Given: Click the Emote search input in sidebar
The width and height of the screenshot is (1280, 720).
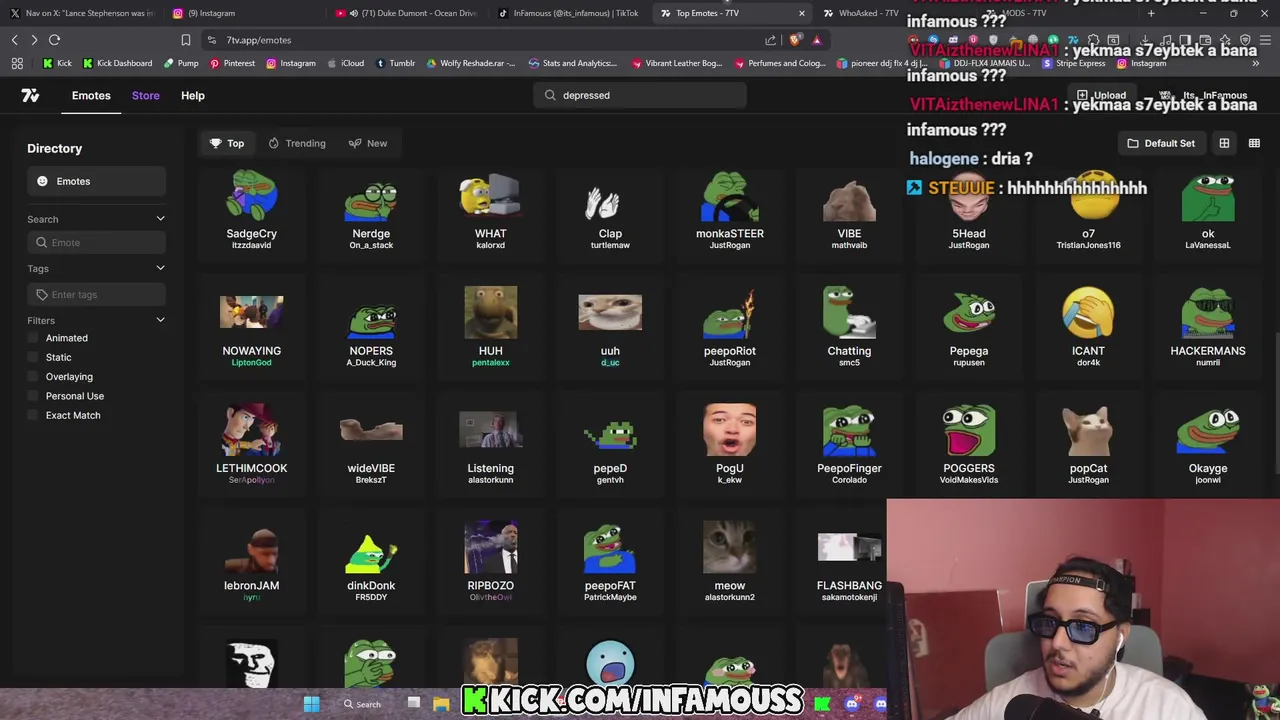Looking at the screenshot, I should (x=96, y=242).
